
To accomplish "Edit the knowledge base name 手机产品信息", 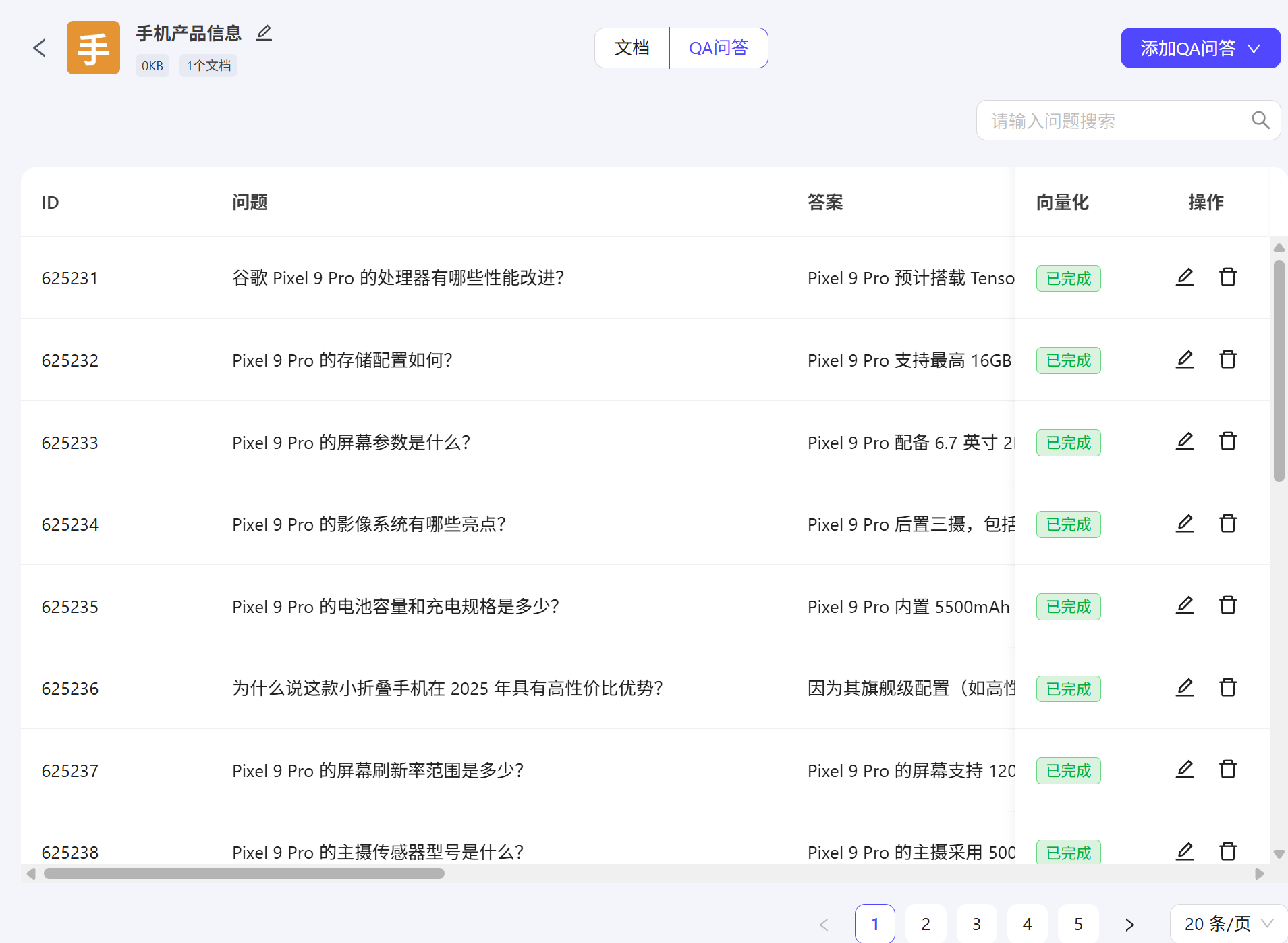I will 264,33.
